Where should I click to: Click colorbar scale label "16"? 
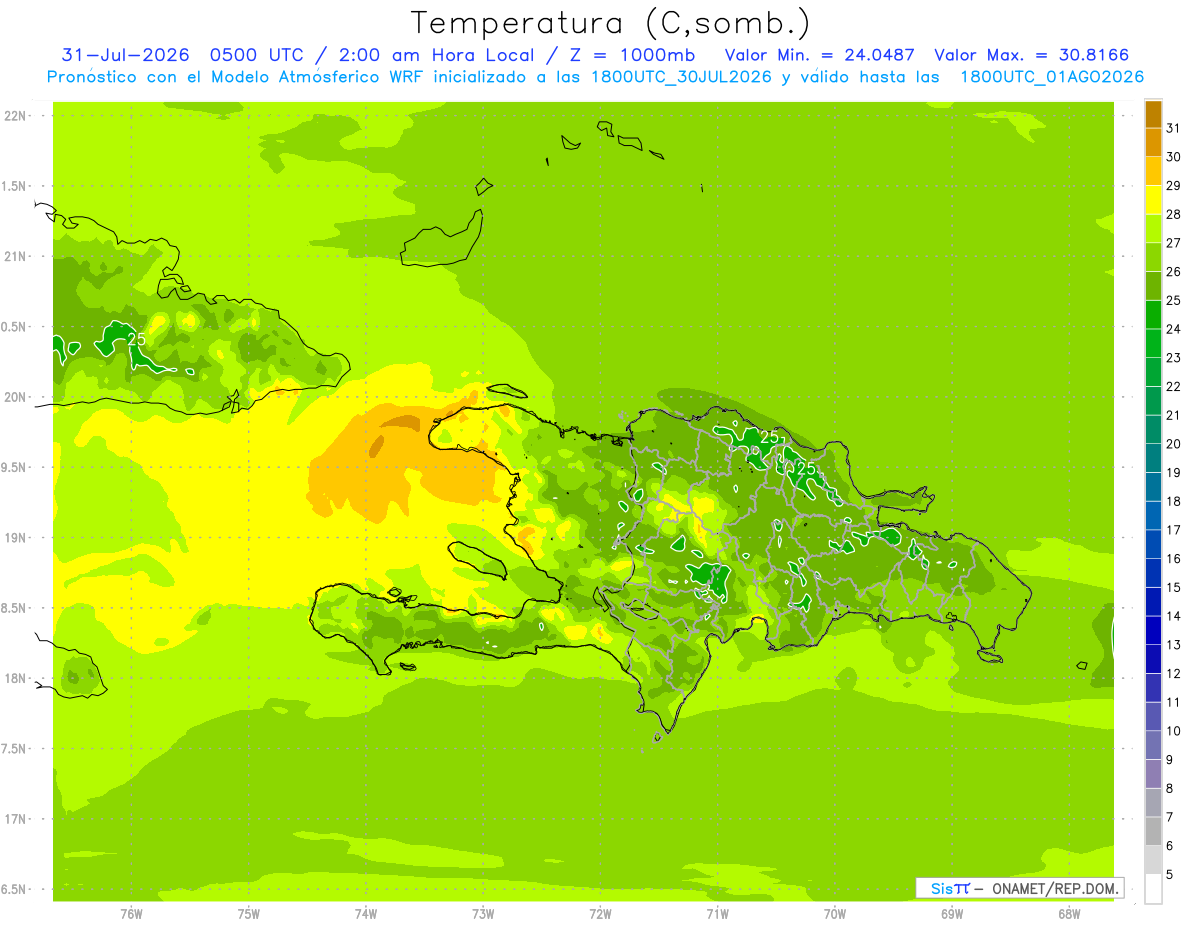[1173, 559]
